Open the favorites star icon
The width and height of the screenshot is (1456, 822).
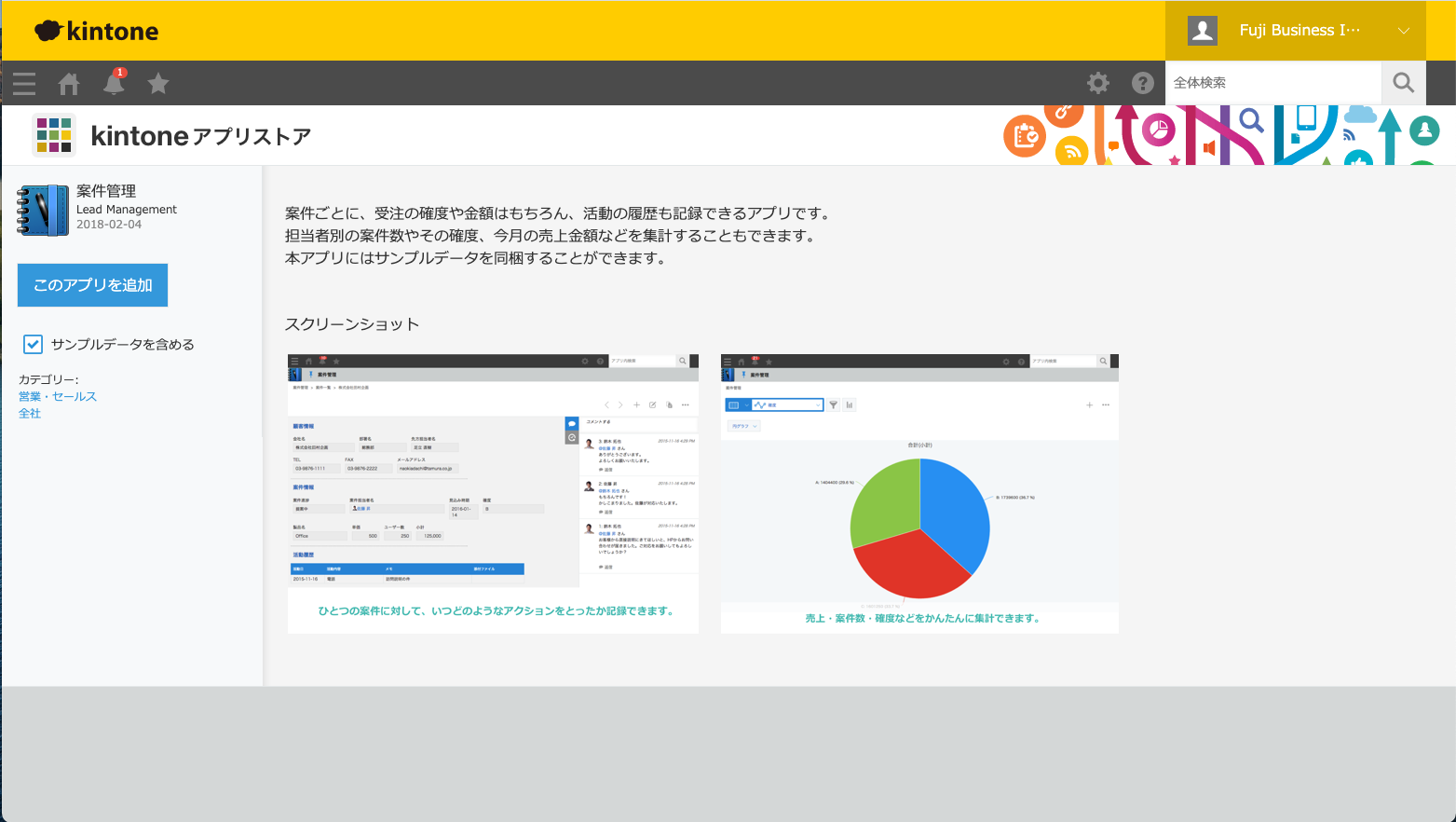(158, 84)
